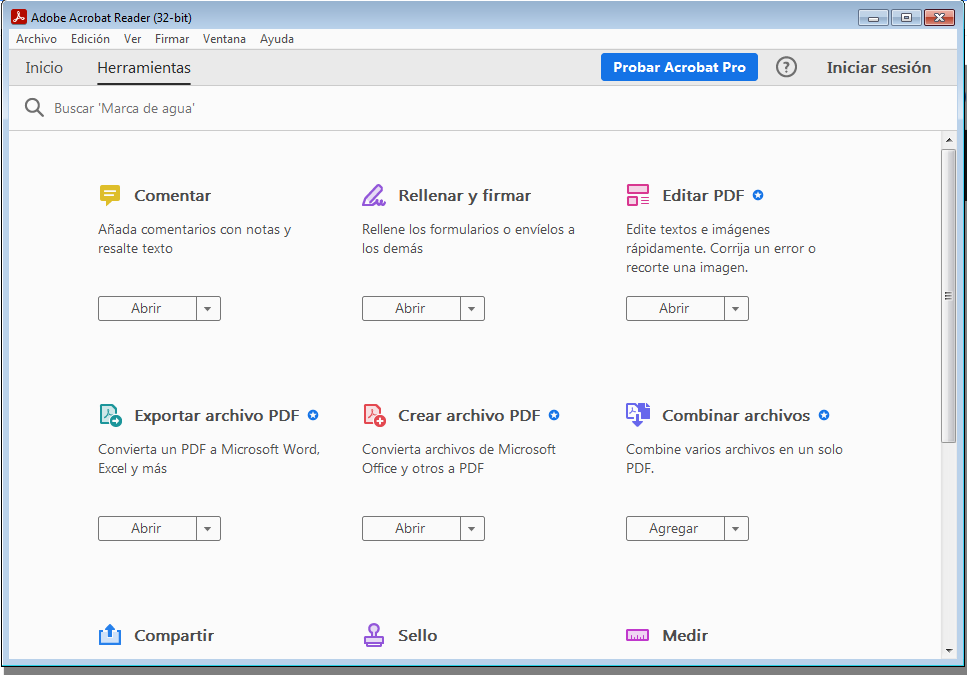
Task: Expand dropdown arrow beside Exportar archivo PDF Abrir
Action: [208, 528]
